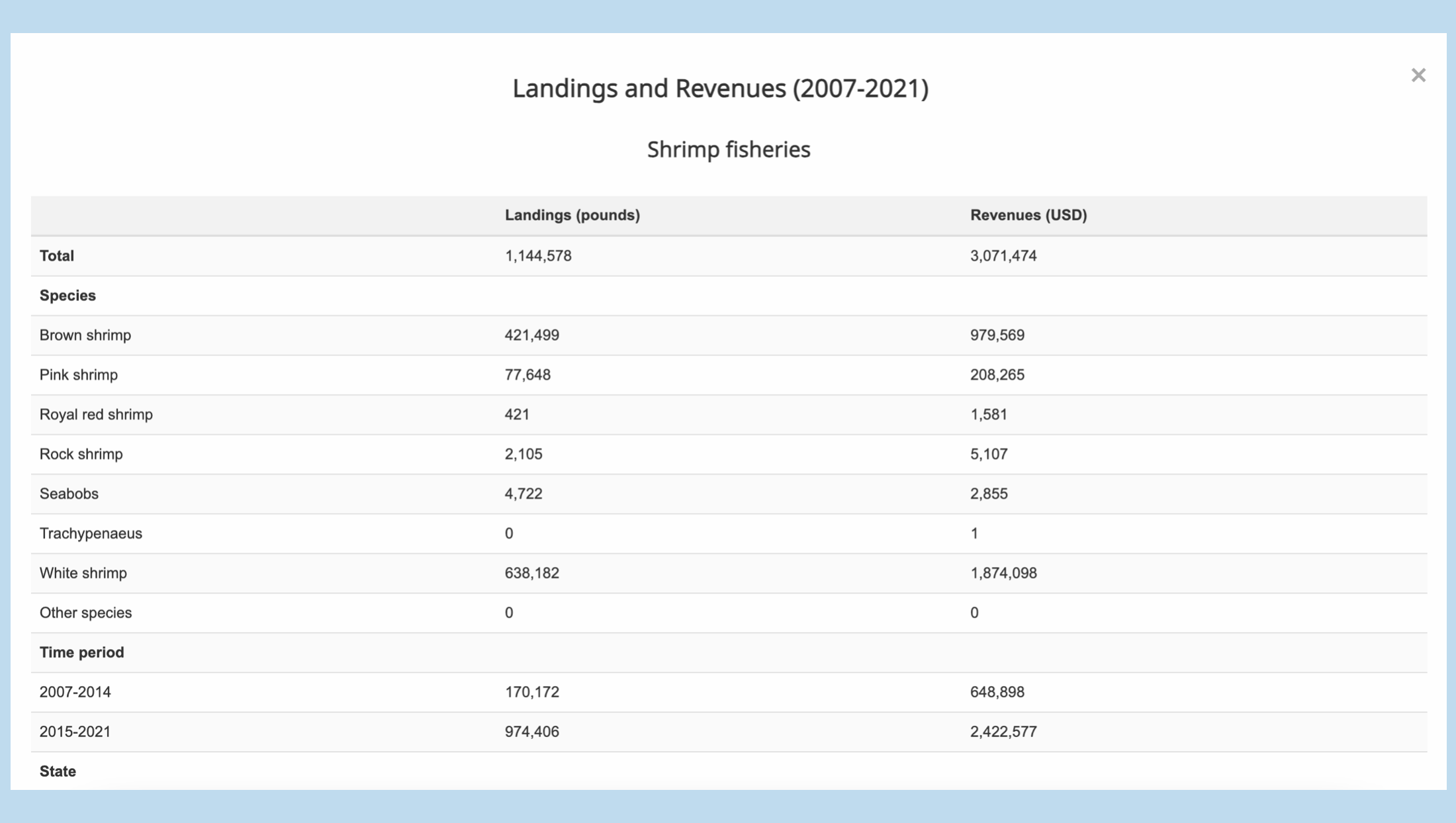Viewport: 1456px width, 823px height.
Task: Select the Royal red shrimp row
Action: point(96,415)
